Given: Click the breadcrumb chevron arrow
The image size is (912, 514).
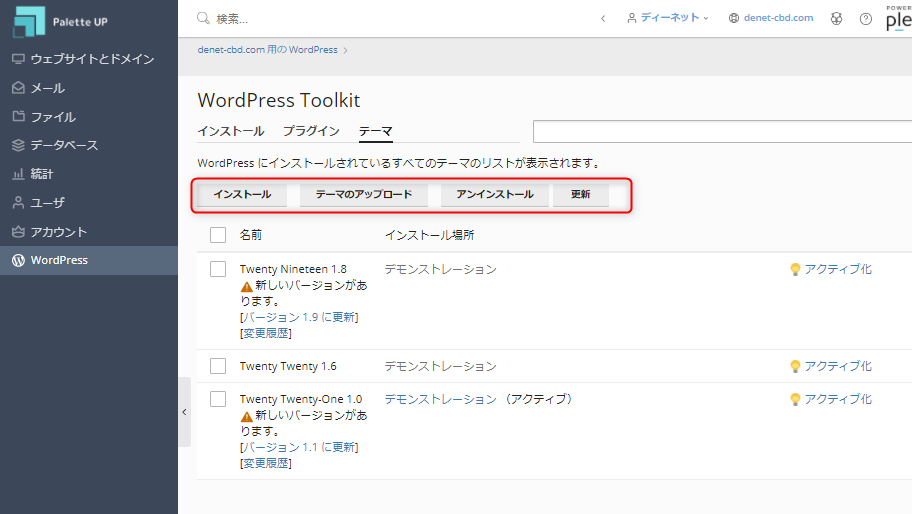Looking at the screenshot, I should [x=345, y=51].
